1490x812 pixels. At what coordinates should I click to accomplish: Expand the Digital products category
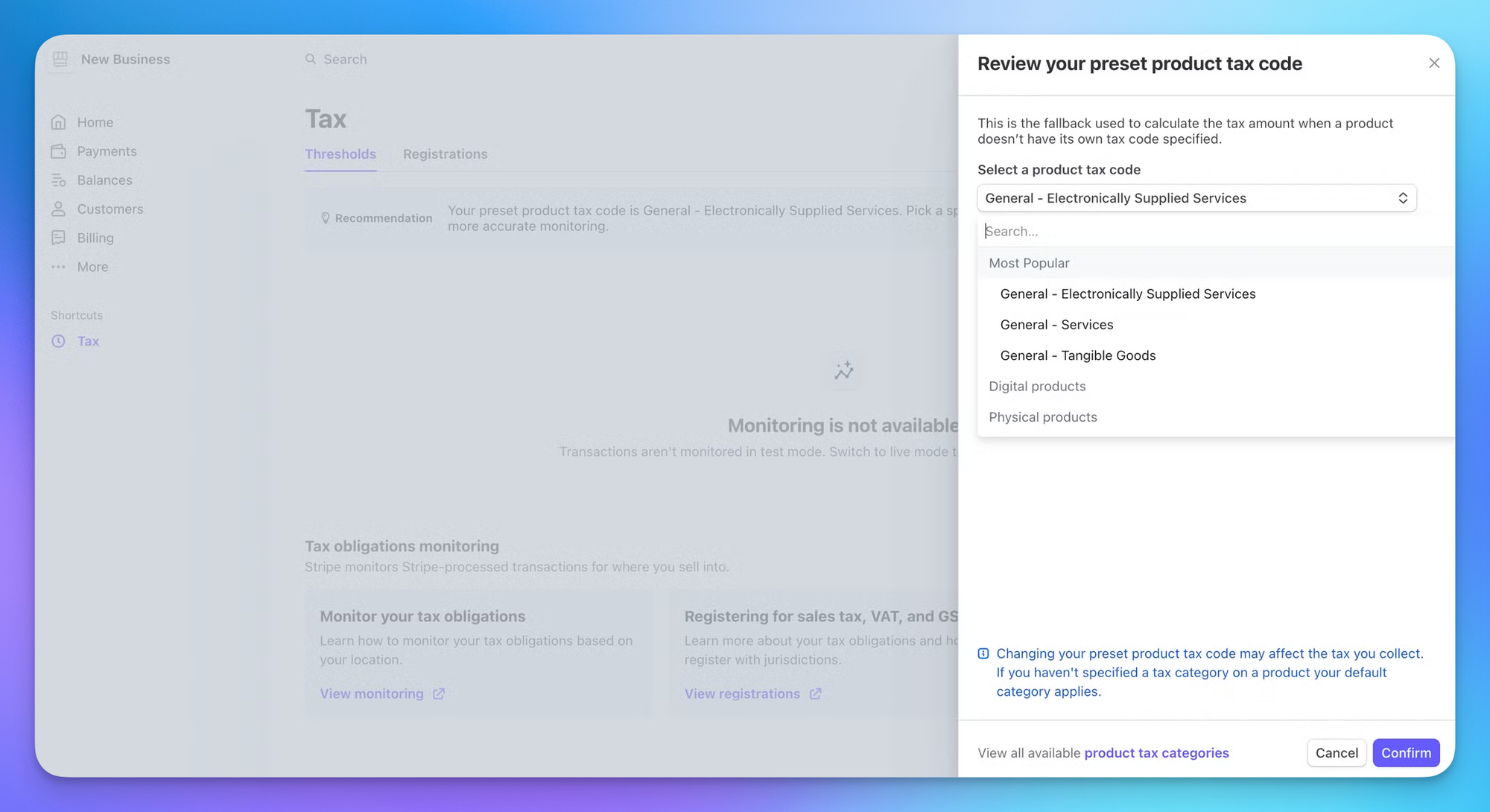[x=1037, y=386]
